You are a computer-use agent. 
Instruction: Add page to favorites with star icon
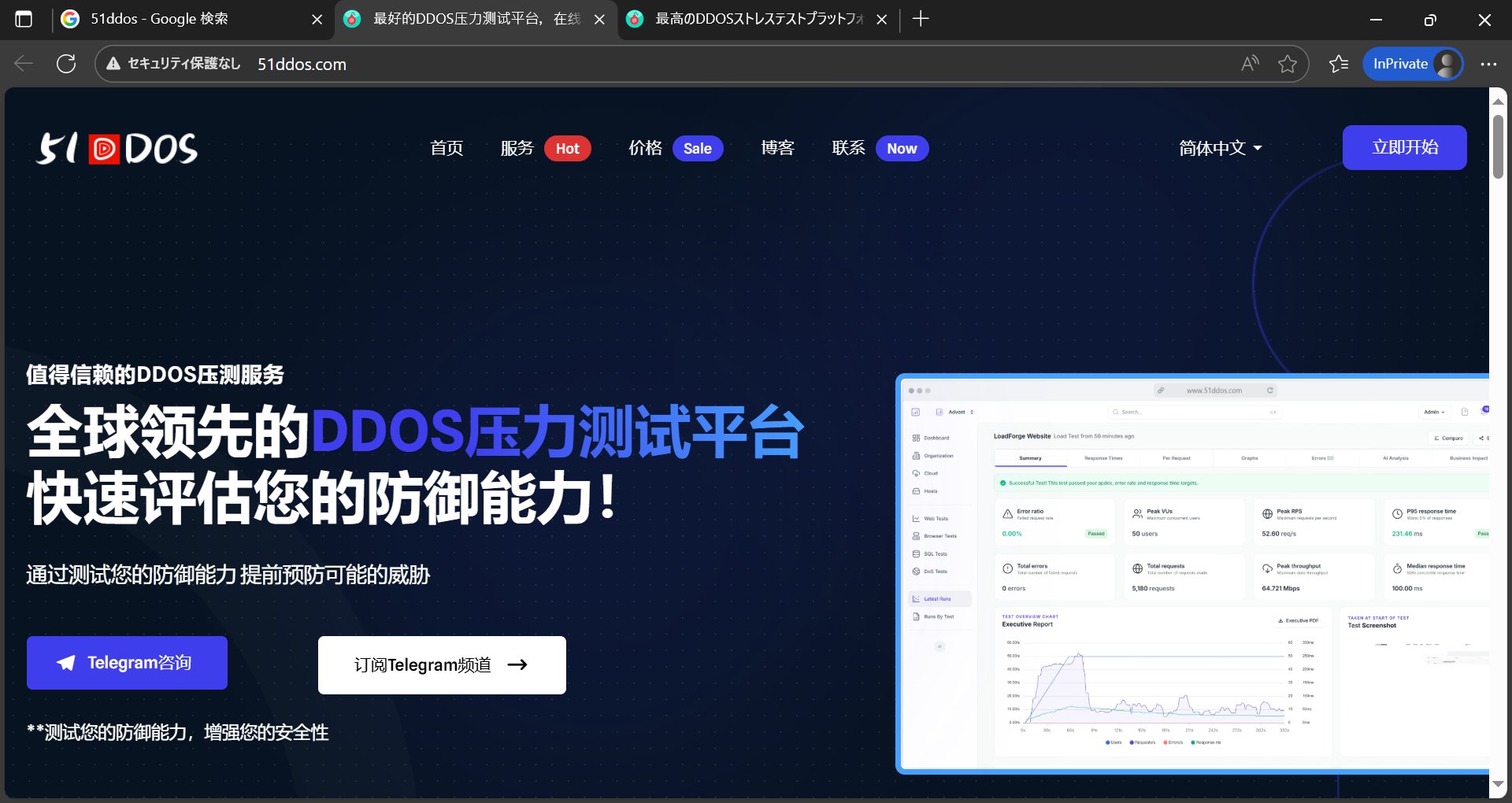click(1288, 64)
